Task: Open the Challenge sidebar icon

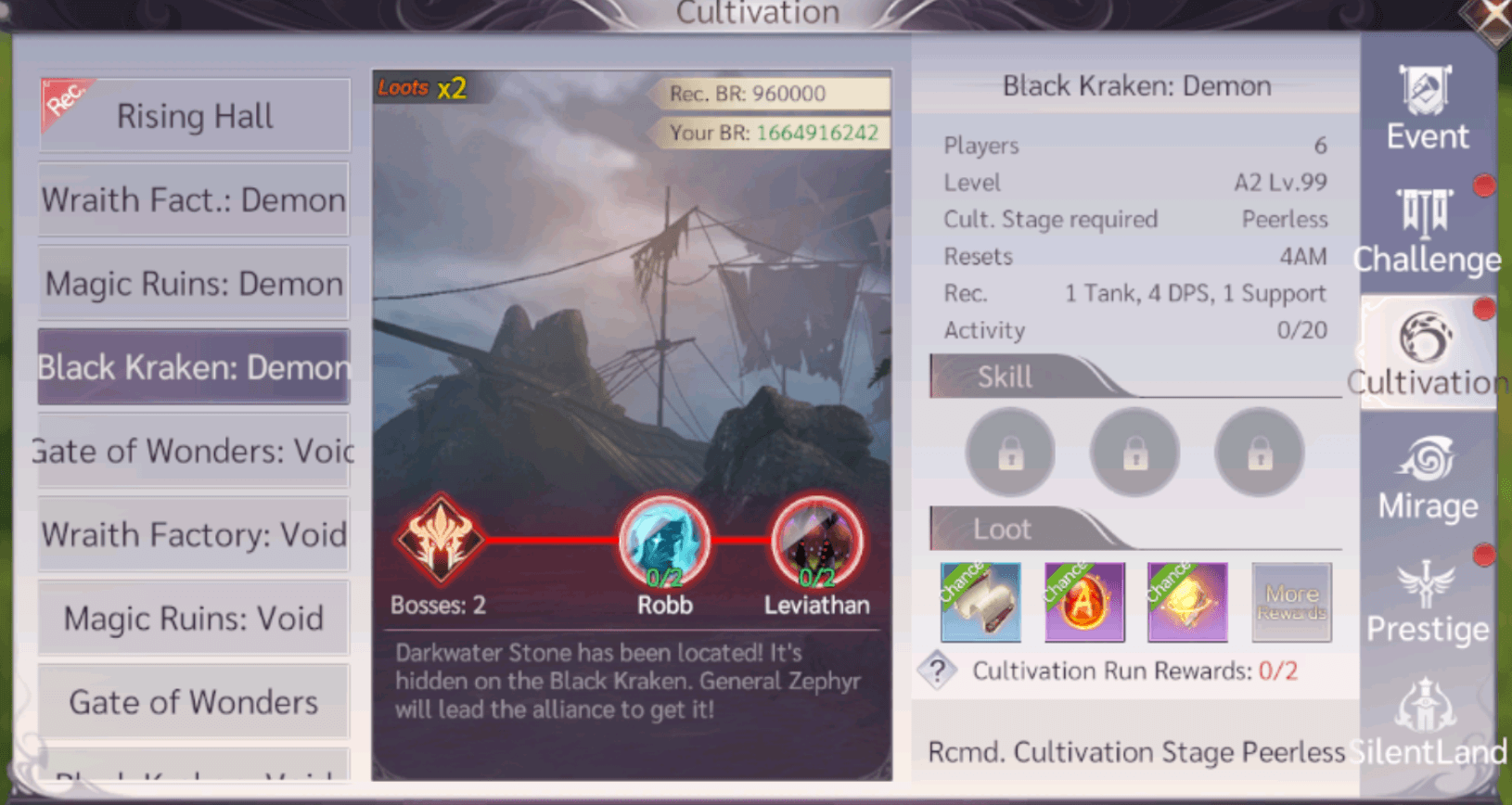Action: coord(1427,232)
